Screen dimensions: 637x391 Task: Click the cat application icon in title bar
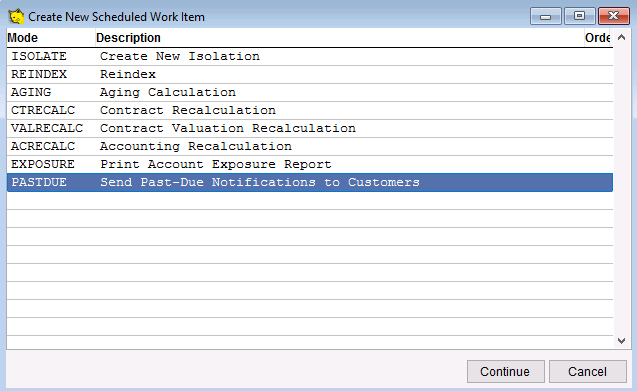coord(16,17)
